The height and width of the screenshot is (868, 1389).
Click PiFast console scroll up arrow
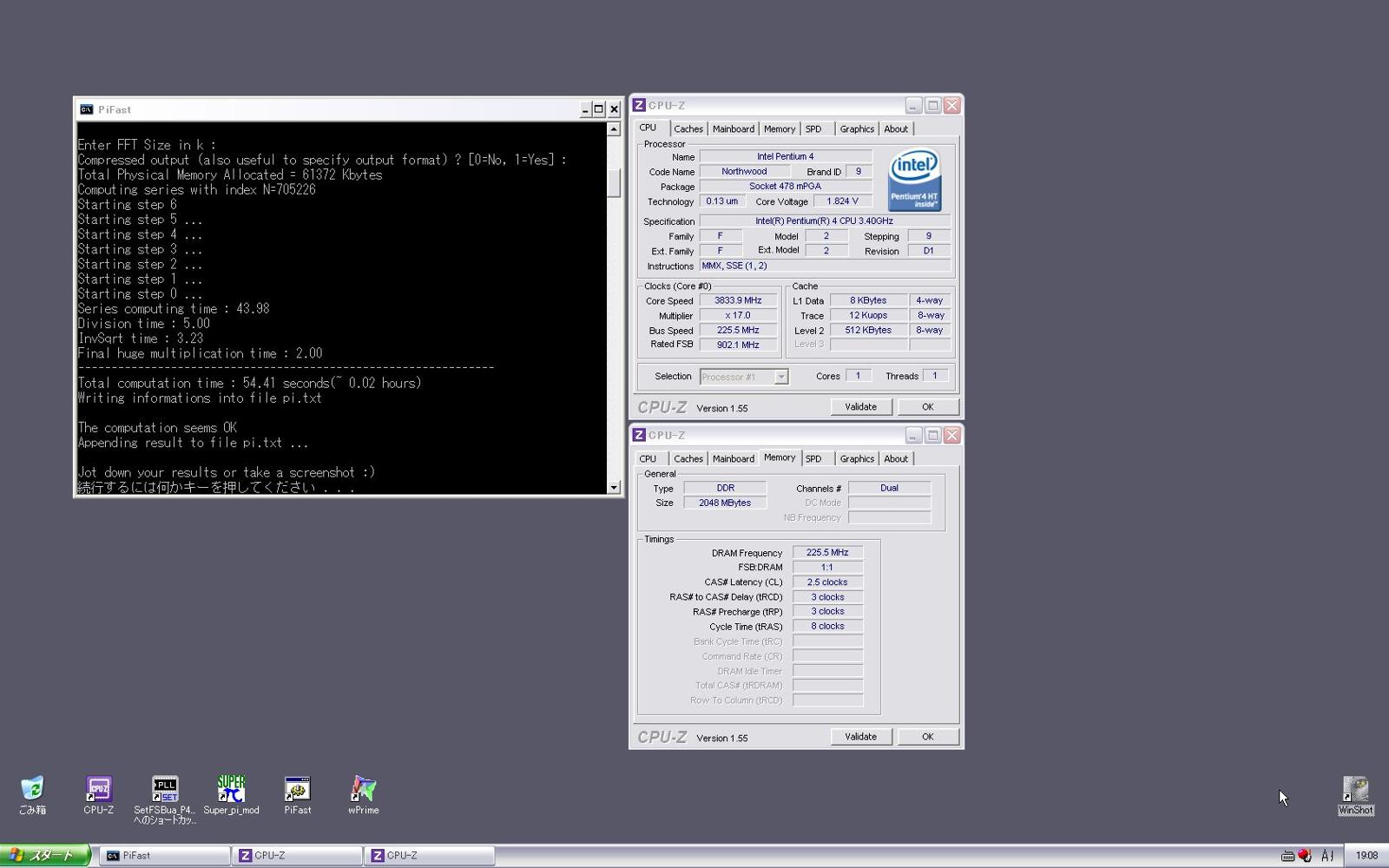pos(614,129)
